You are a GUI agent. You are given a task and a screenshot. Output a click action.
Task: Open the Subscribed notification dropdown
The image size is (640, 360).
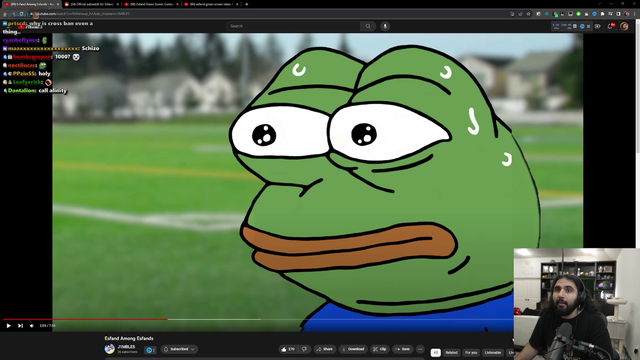click(x=179, y=349)
